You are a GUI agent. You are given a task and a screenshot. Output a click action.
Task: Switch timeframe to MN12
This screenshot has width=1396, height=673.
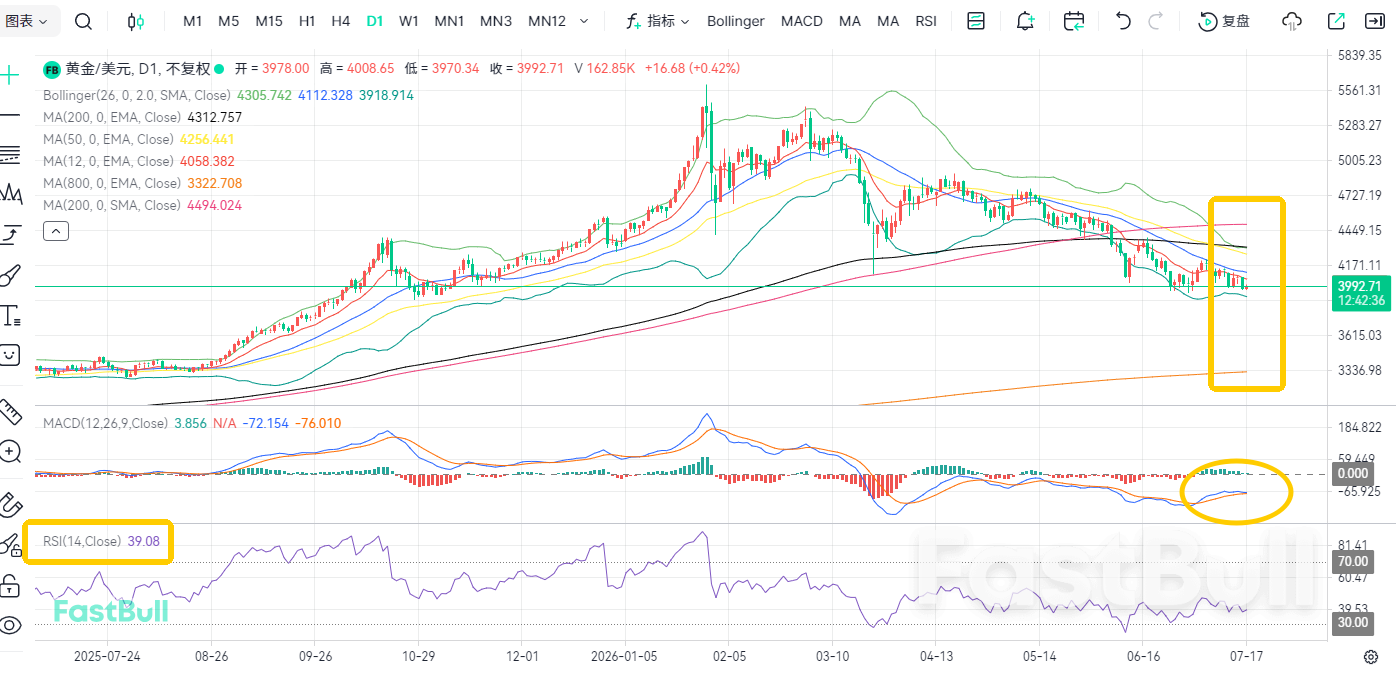tap(547, 21)
